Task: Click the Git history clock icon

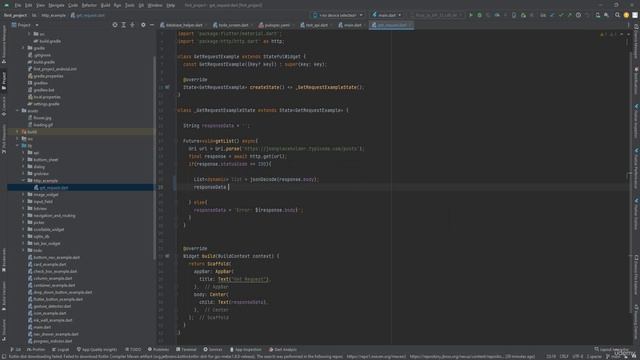Action: (x=578, y=15)
